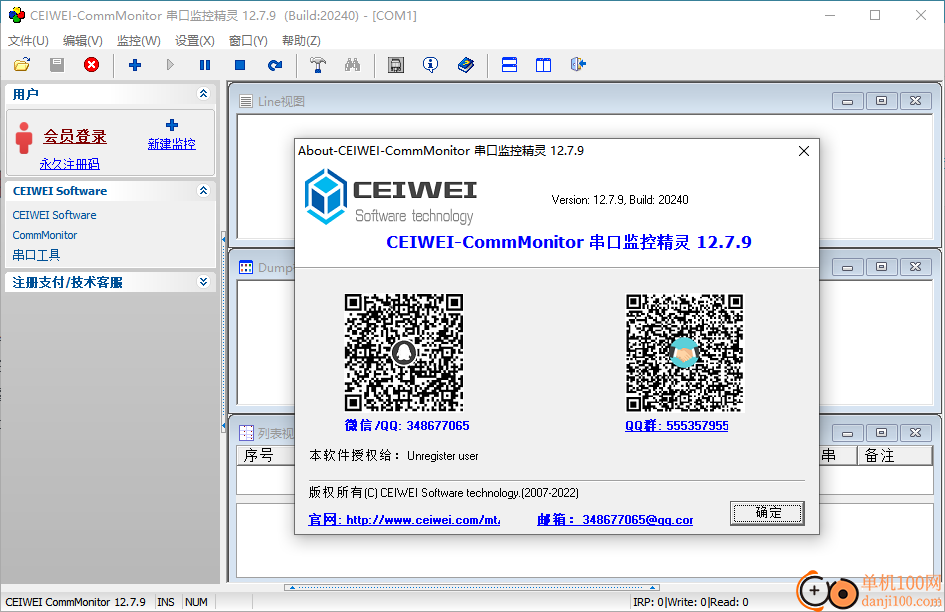This screenshot has width=945, height=612.
Task: Click the red delete X toolbar icon
Action: point(92,65)
